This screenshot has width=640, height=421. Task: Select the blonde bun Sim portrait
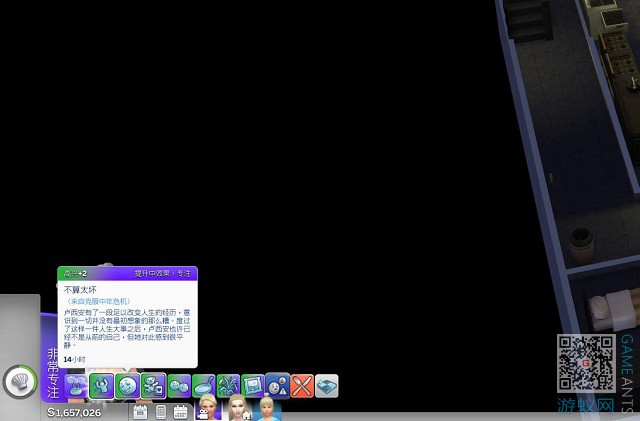click(267, 408)
